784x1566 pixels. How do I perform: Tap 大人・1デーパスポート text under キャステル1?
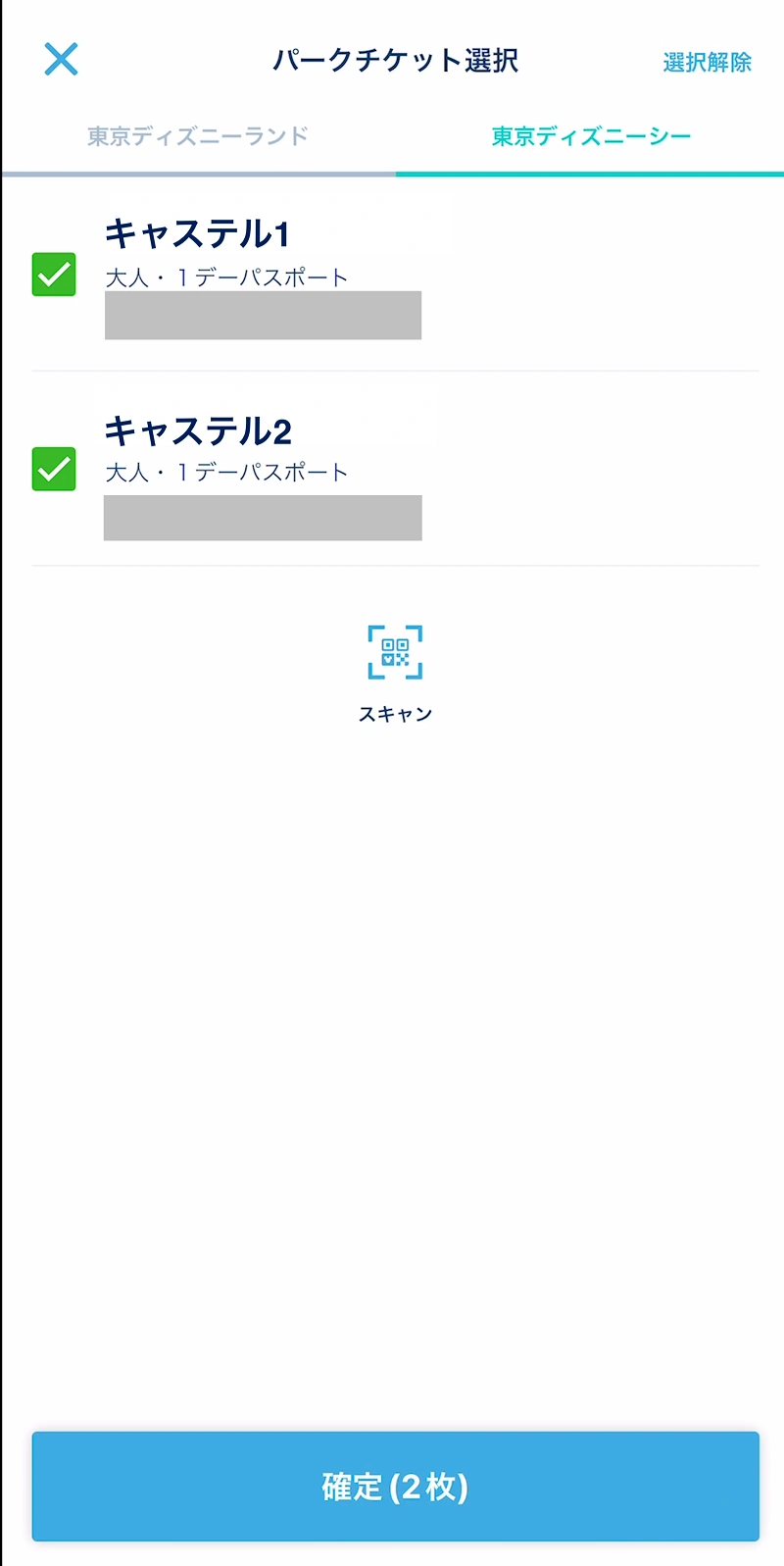tap(226, 278)
